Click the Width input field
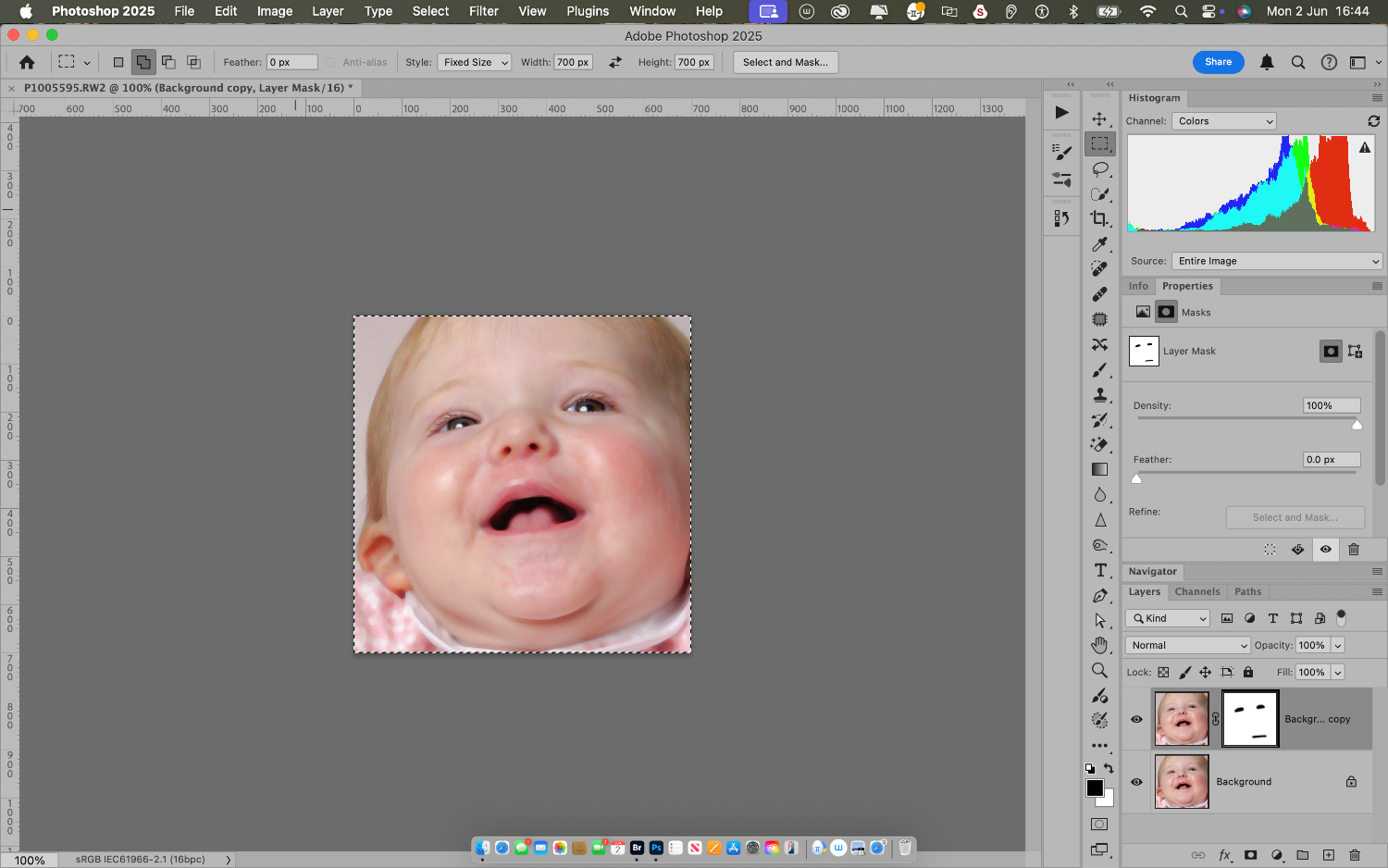 click(x=572, y=62)
